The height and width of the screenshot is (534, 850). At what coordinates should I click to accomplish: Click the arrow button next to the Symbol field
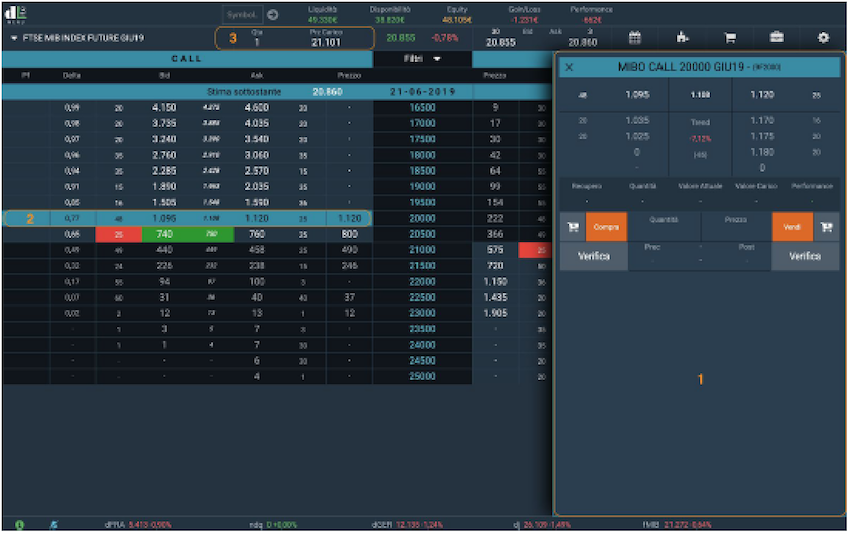pyautogui.click(x=273, y=15)
